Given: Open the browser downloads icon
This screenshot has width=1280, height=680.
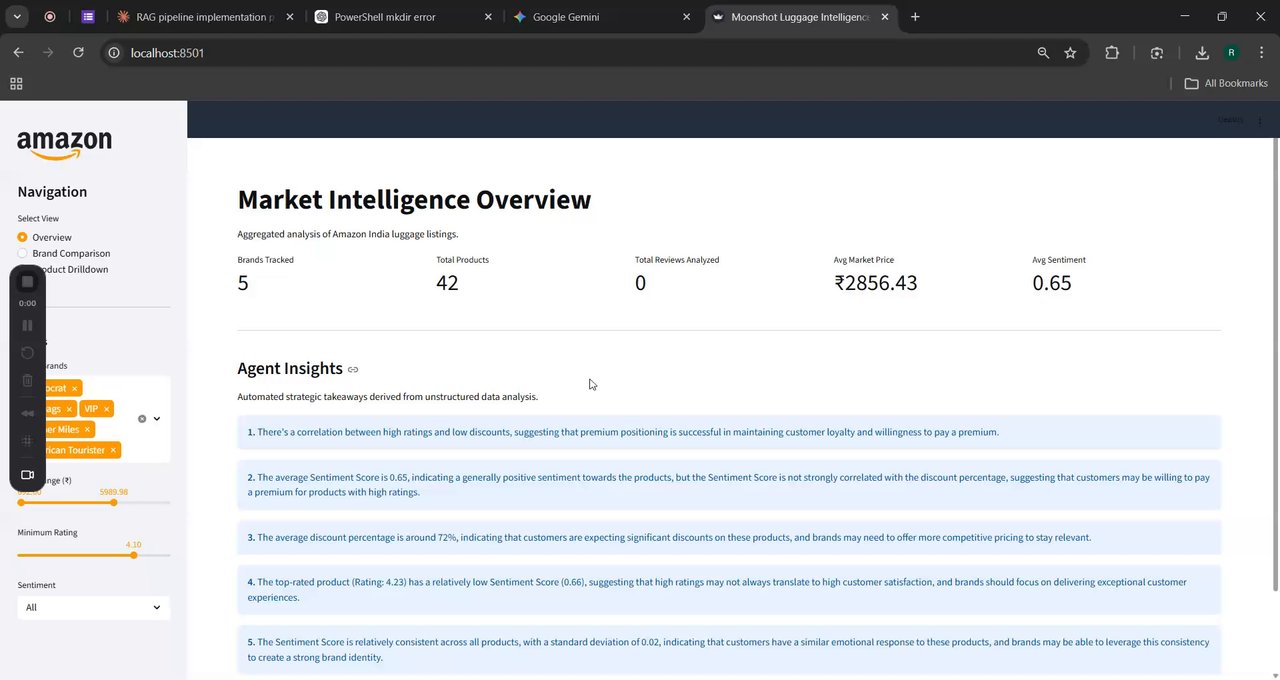Looking at the screenshot, I should pyautogui.click(x=1202, y=53).
